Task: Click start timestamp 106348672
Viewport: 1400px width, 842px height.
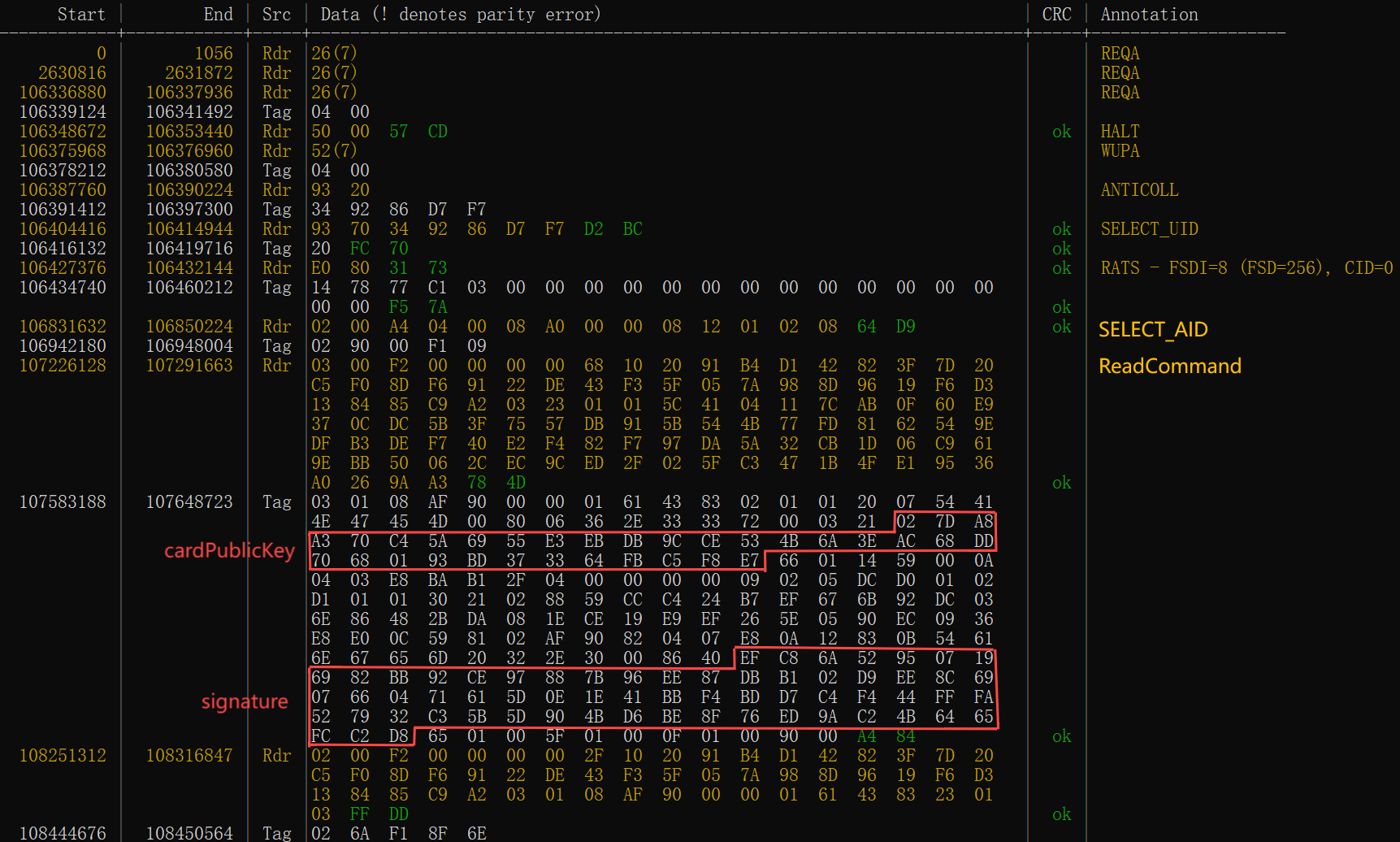Action: pos(63,132)
